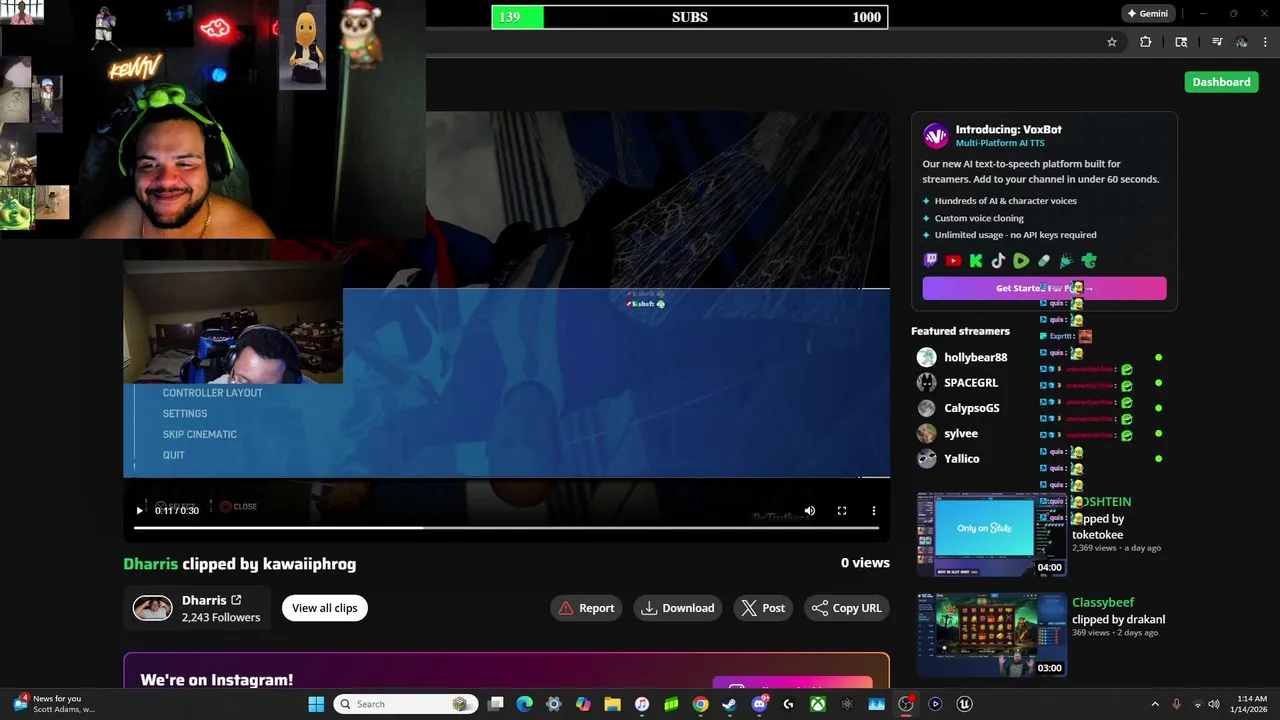Report this clip
Viewport: 1280px width, 720px height.
tap(586, 608)
